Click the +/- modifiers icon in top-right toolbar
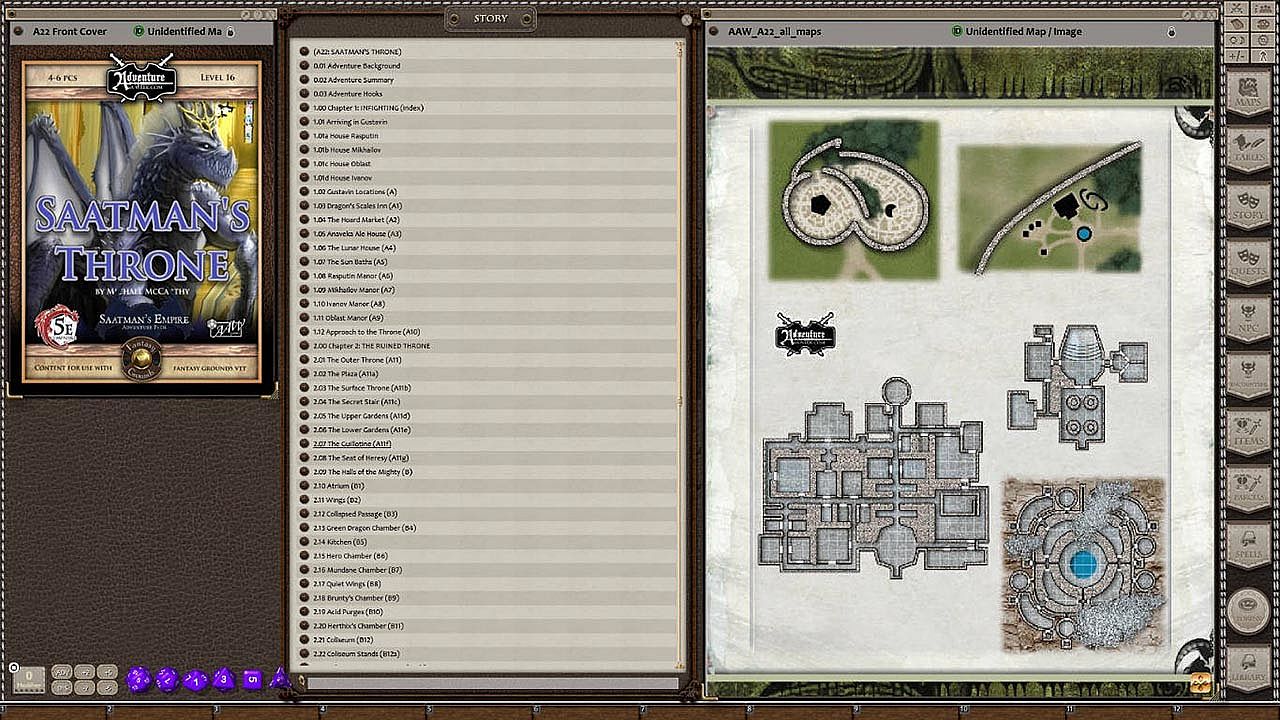This screenshot has height=720, width=1280. [x=1236, y=54]
